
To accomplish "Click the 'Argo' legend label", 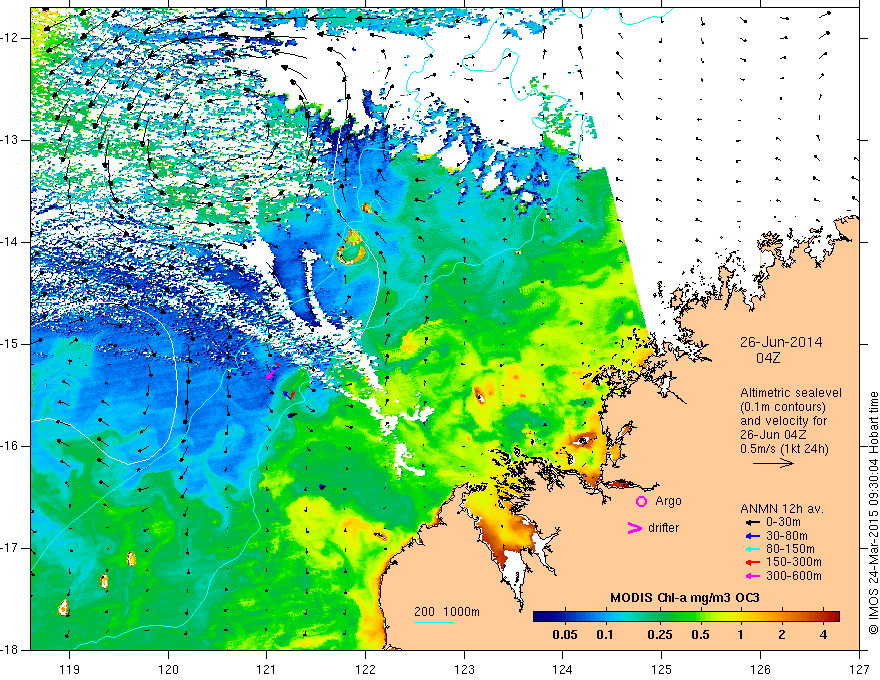I will (x=668, y=501).
